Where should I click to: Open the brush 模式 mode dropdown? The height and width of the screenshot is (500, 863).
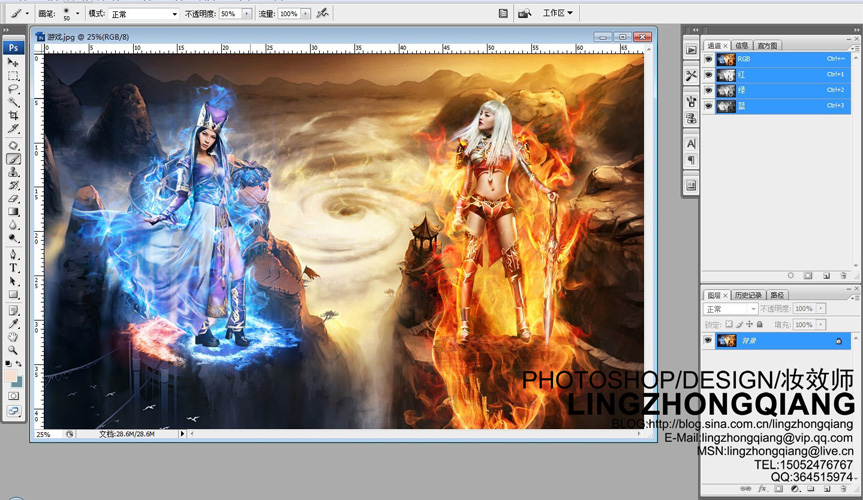[144, 14]
